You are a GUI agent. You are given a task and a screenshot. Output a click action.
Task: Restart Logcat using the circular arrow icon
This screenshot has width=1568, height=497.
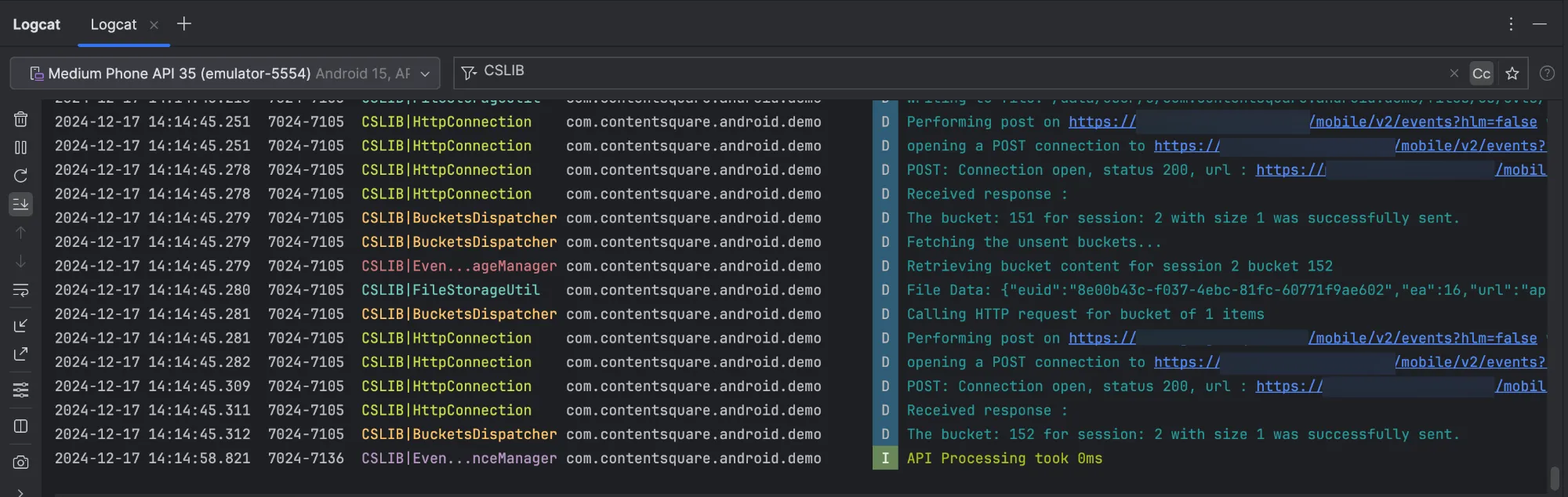[21, 176]
